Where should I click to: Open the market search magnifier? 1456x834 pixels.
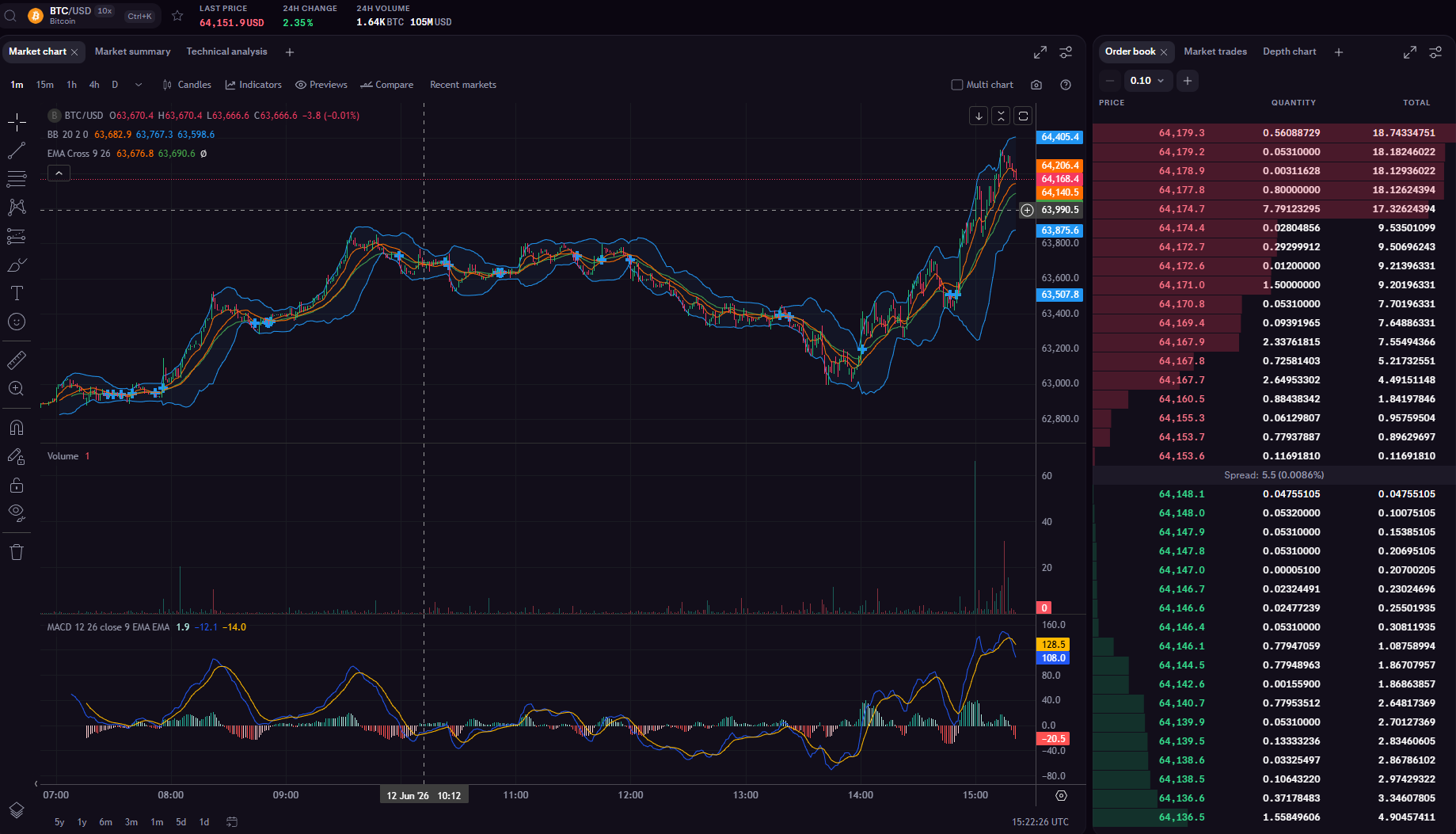point(11,16)
